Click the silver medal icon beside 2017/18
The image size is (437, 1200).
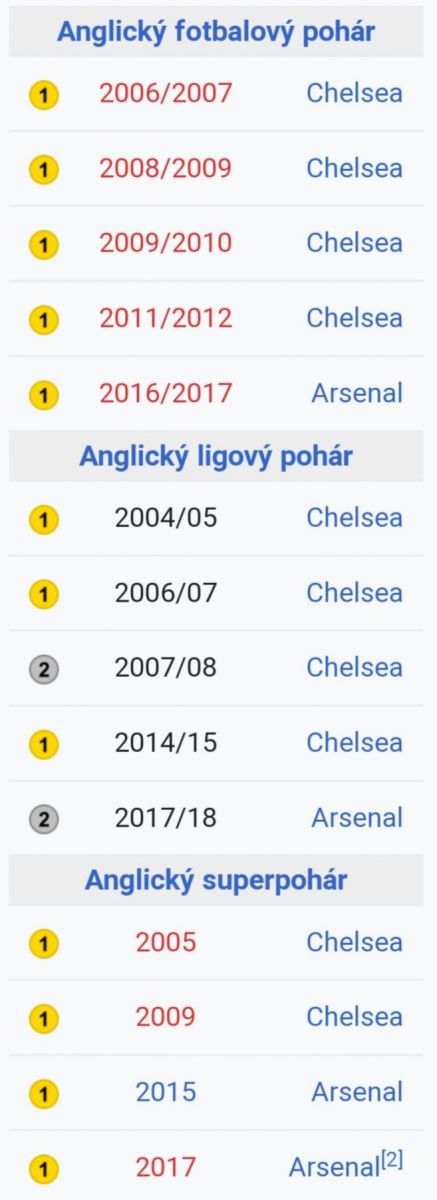click(x=43, y=820)
